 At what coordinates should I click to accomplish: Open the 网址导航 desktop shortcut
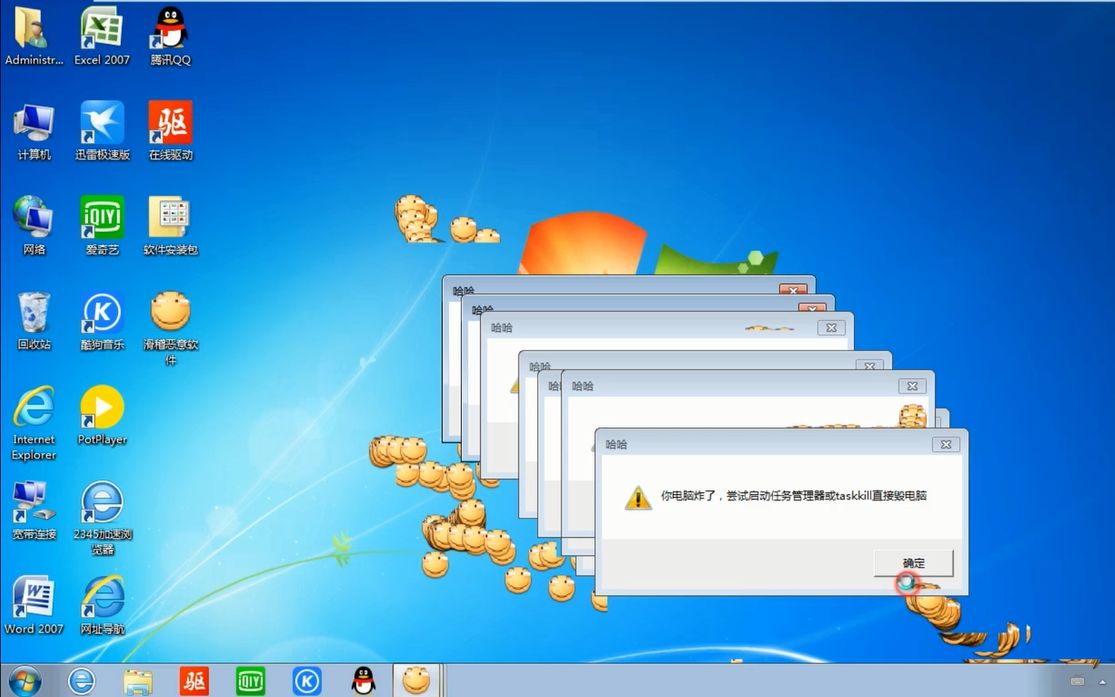click(102, 605)
